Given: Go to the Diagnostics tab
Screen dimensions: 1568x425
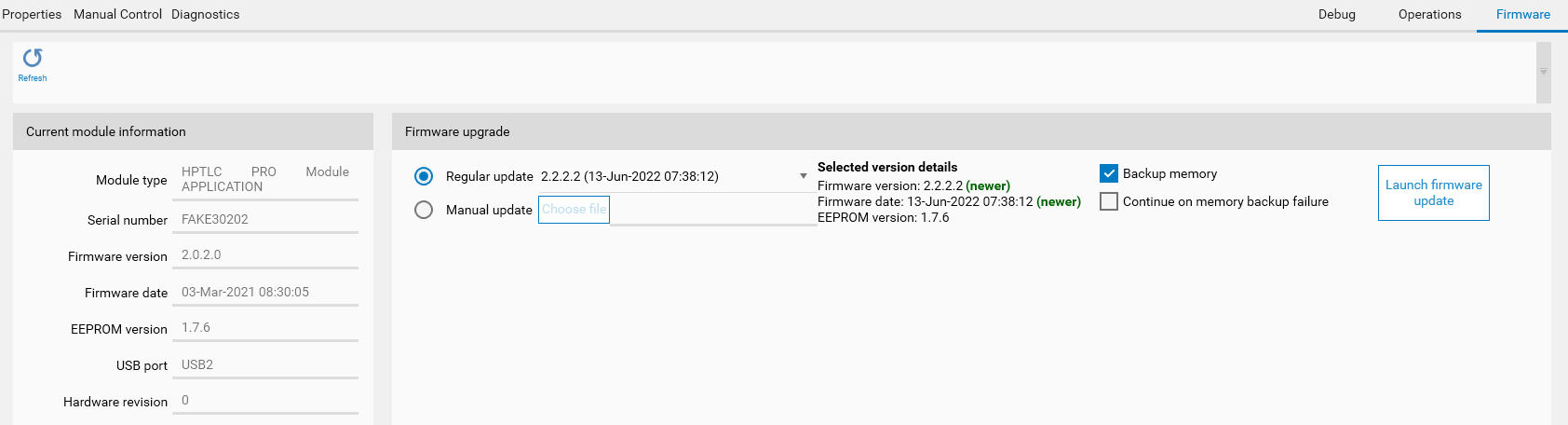Looking at the screenshot, I should [x=205, y=14].
